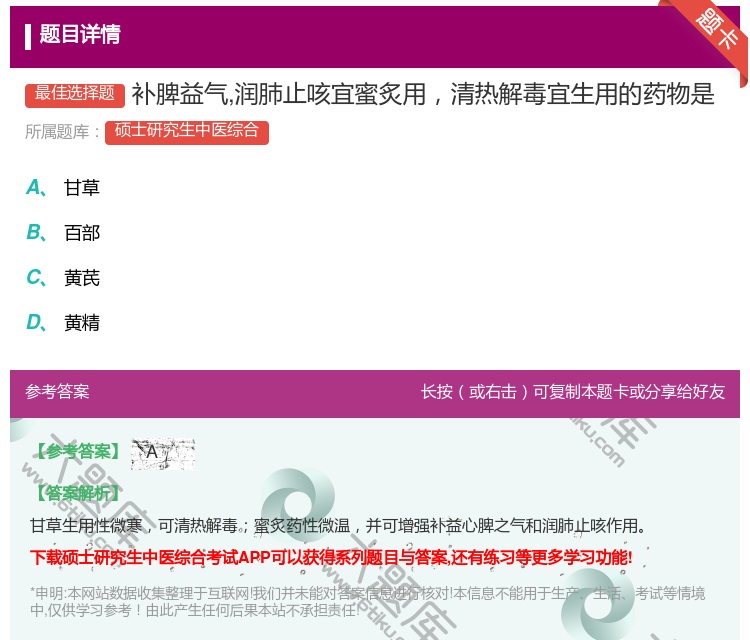
Task: Select answer option C 黄芪
Action: click(x=63, y=277)
